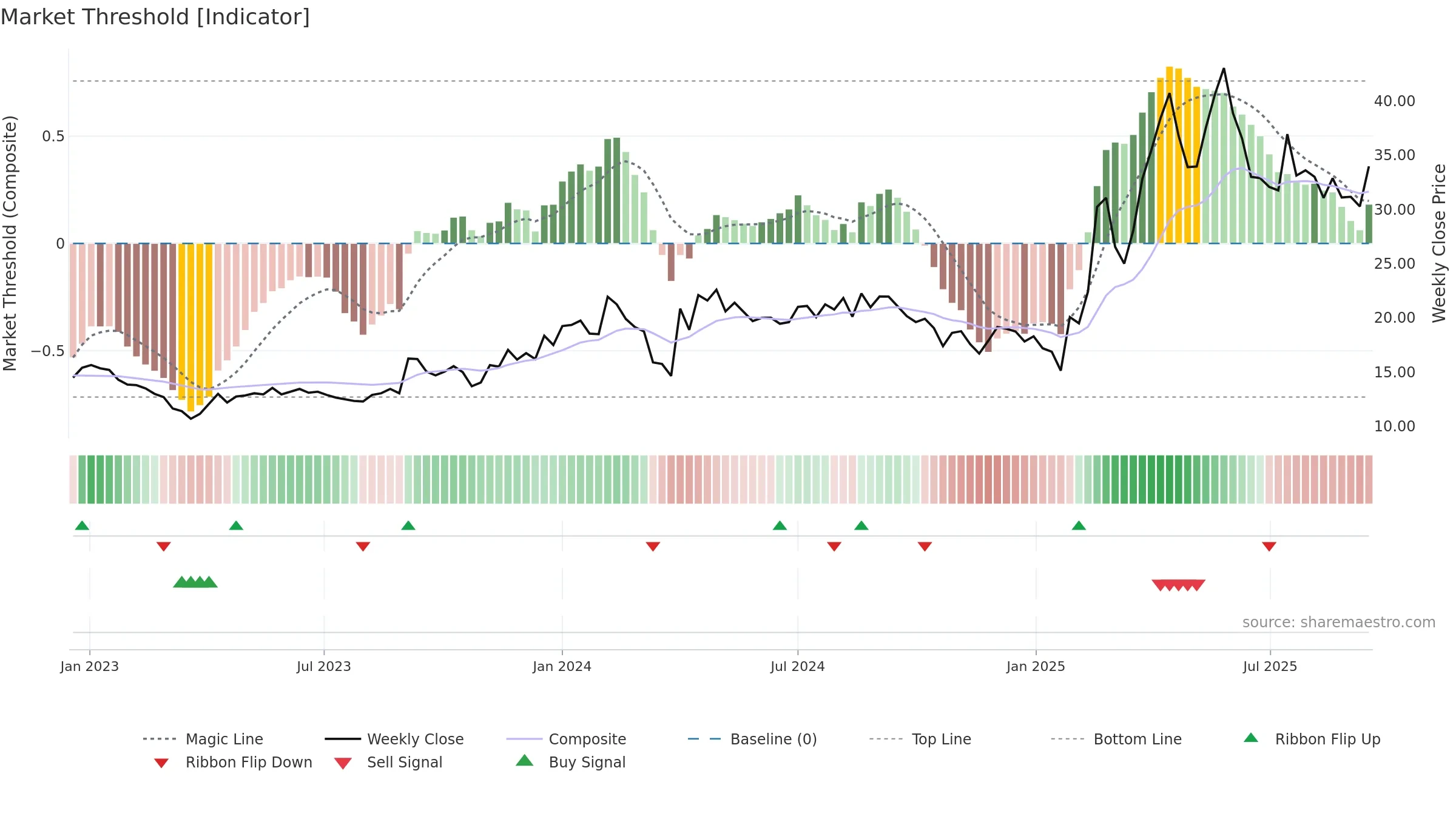This screenshot has height=819, width=1456.
Task: Click the 30.00 price axis label
Action: click(1395, 209)
